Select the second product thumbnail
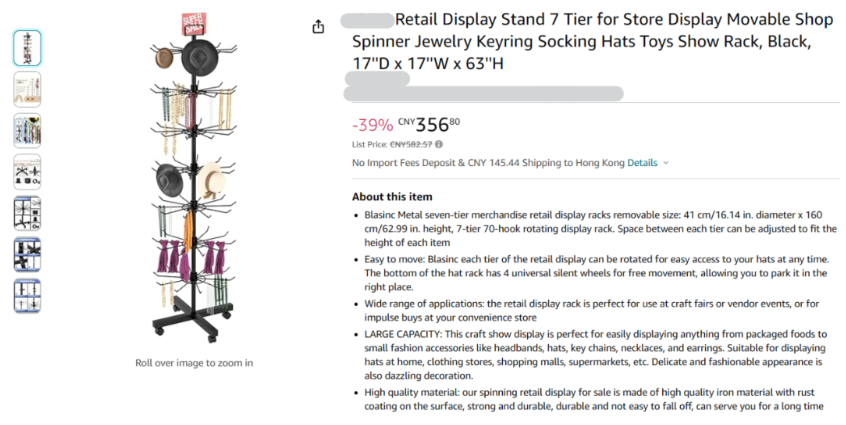 click(27, 90)
